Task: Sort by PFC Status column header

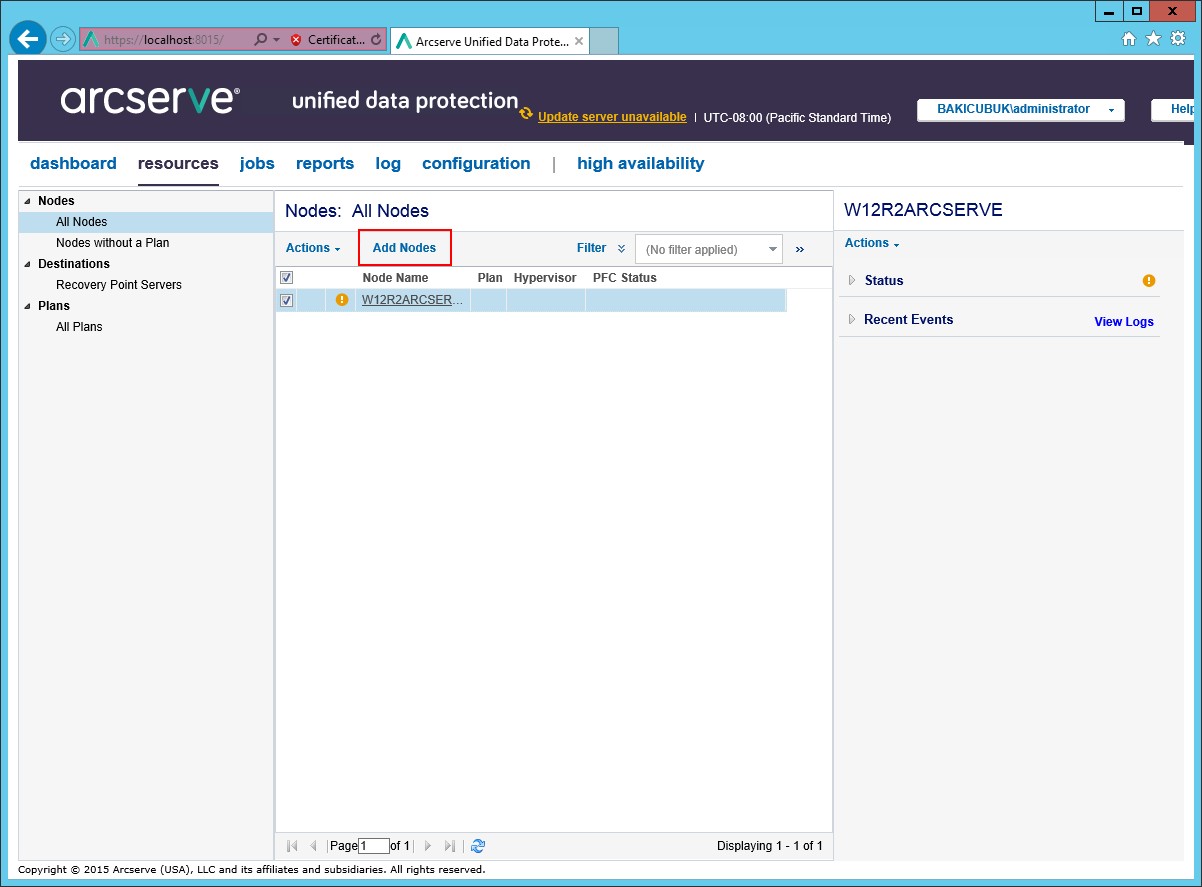Action: [625, 278]
